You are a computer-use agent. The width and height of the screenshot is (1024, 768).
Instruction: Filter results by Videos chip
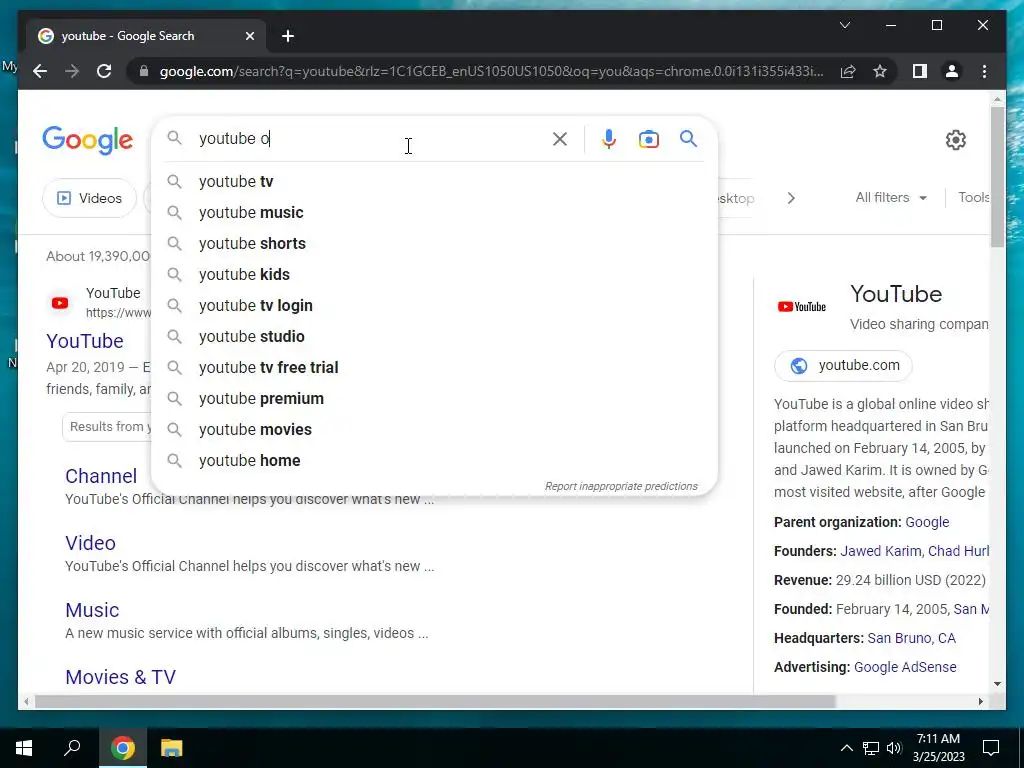(89, 198)
